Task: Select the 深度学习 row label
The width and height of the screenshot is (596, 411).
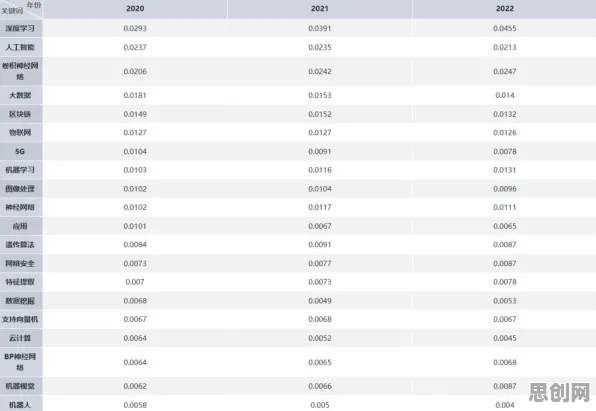Action: [20, 28]
